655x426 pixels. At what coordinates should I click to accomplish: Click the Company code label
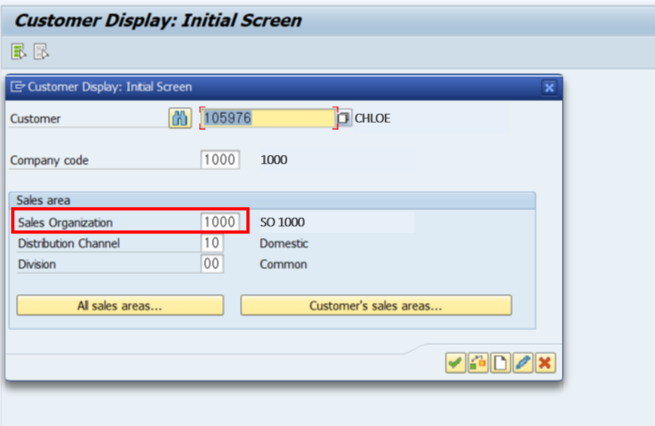click(x=49, y=160)
